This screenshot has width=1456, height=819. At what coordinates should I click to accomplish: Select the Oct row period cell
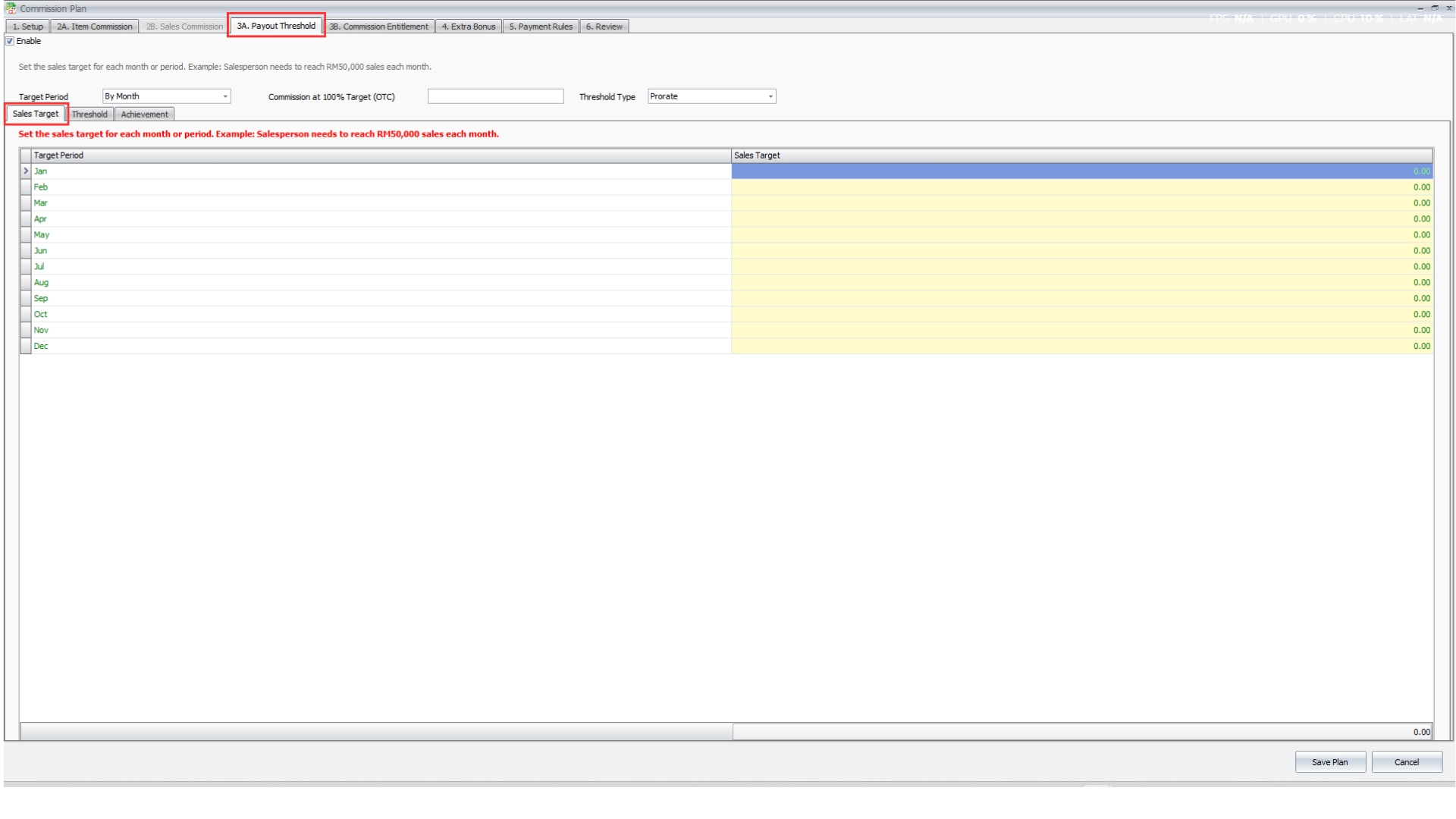pyautogui.click(x=381, y=315)
